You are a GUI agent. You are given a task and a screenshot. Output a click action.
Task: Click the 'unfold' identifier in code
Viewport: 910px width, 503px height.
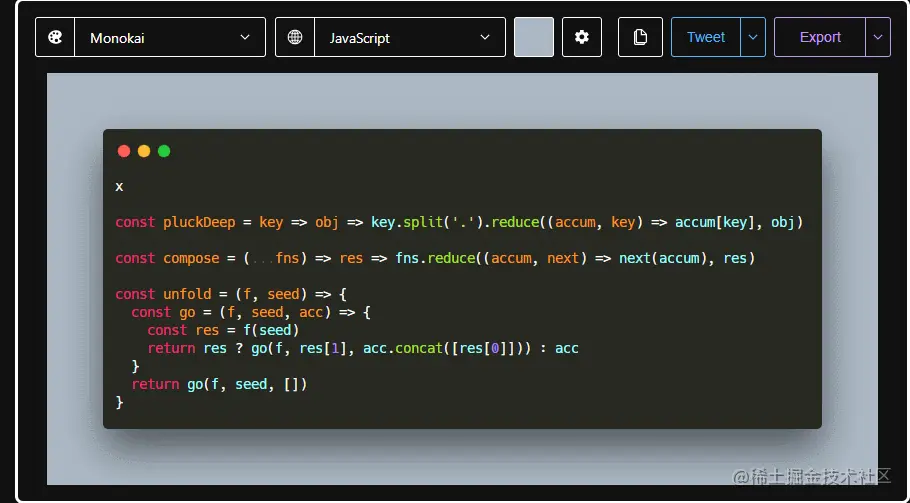pyautogui.click(x=187, y=294)
